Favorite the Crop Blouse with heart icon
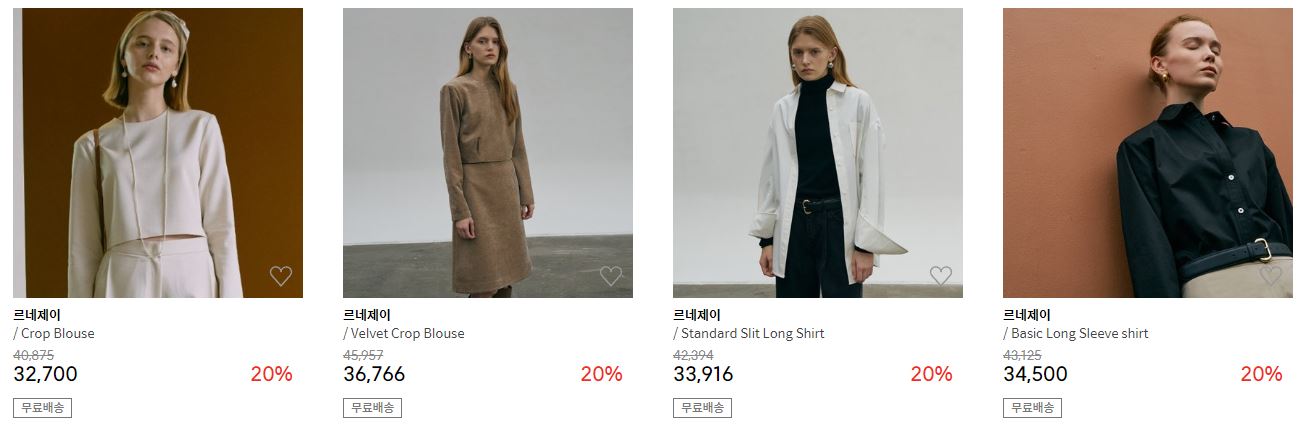 click(281, 276)
